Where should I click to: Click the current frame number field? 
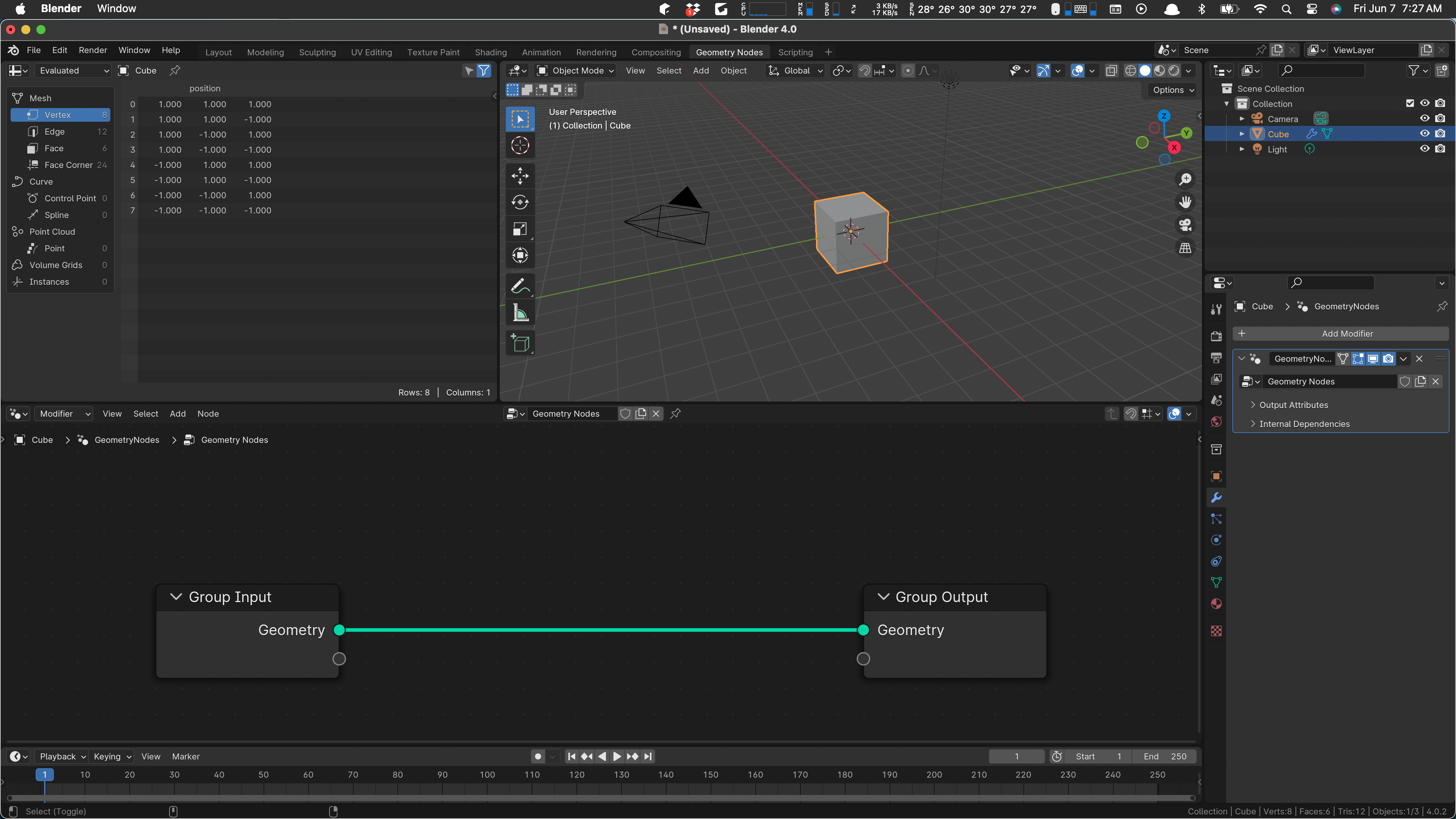tap(1016, 756)
